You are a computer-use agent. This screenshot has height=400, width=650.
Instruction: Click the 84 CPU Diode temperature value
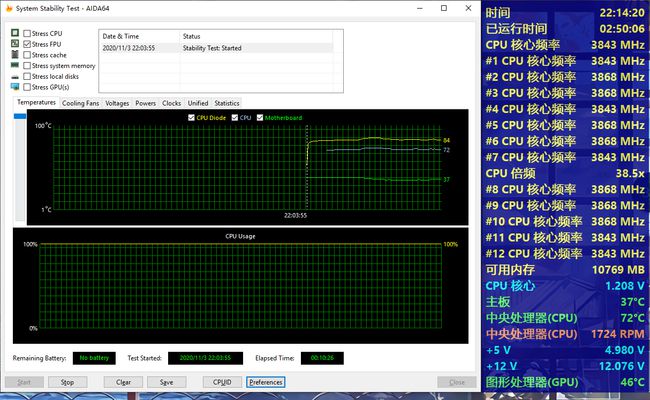446,141
